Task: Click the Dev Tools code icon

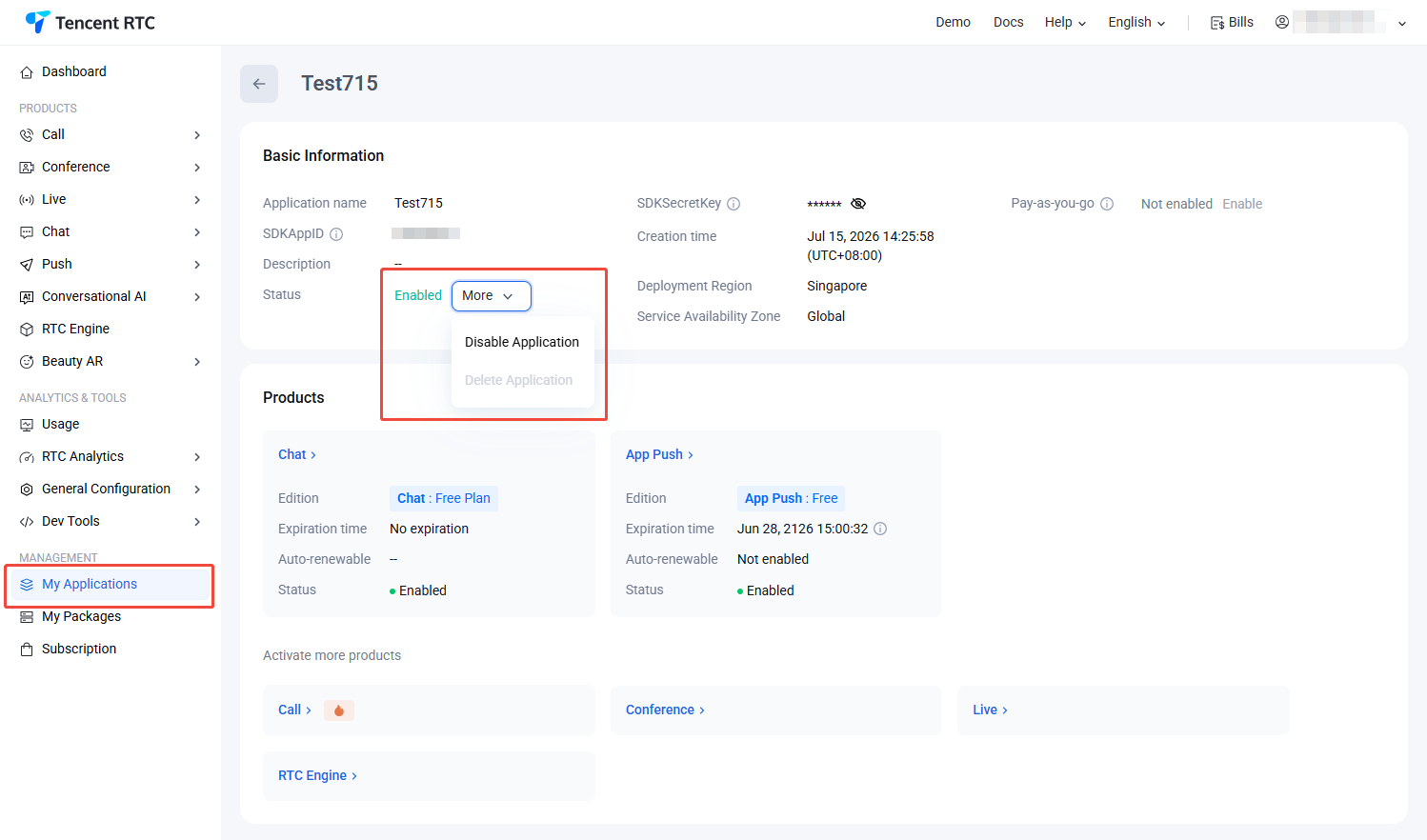Action: (27, 522)
